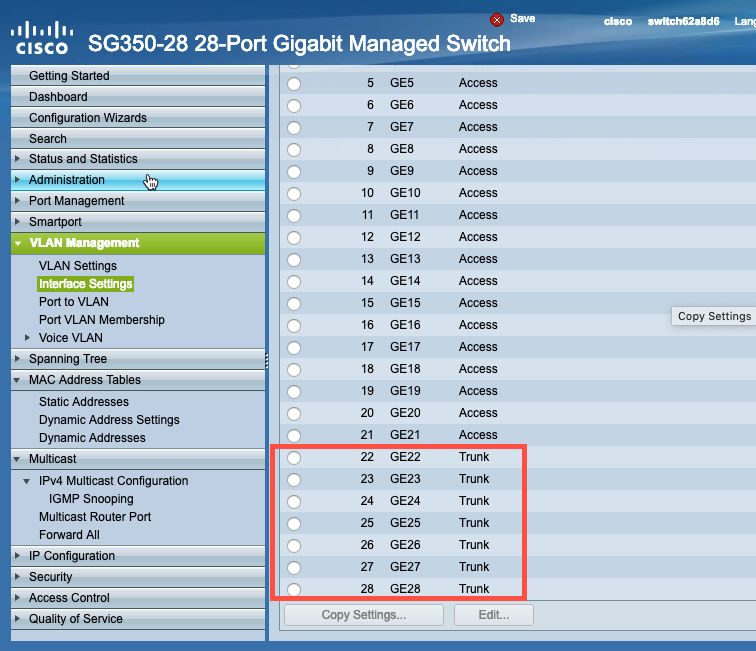Screen dimensions: 756x651
Task: Click the Edit... button
Action: pyautogui.click(x=494, y=615)
